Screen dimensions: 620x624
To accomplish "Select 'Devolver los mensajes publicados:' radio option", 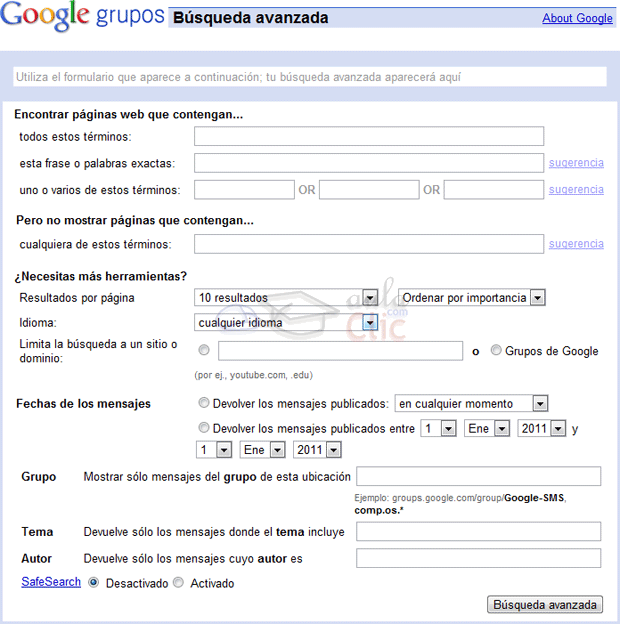I will 204,404.
